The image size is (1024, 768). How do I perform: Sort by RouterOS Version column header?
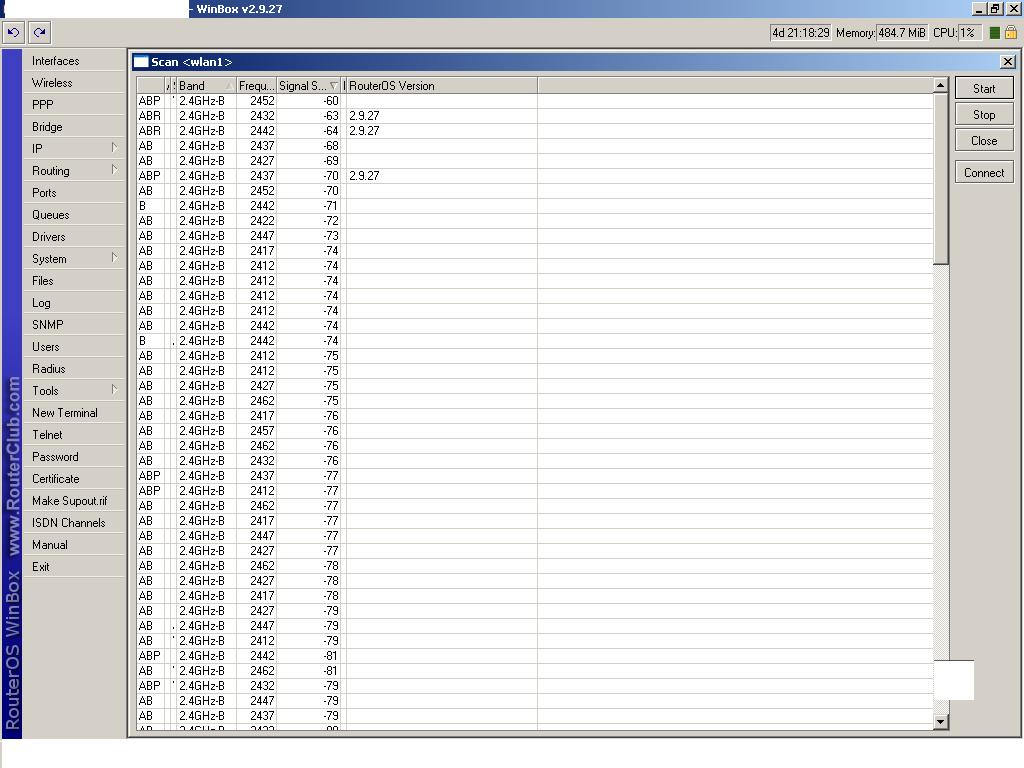[441, 86]
